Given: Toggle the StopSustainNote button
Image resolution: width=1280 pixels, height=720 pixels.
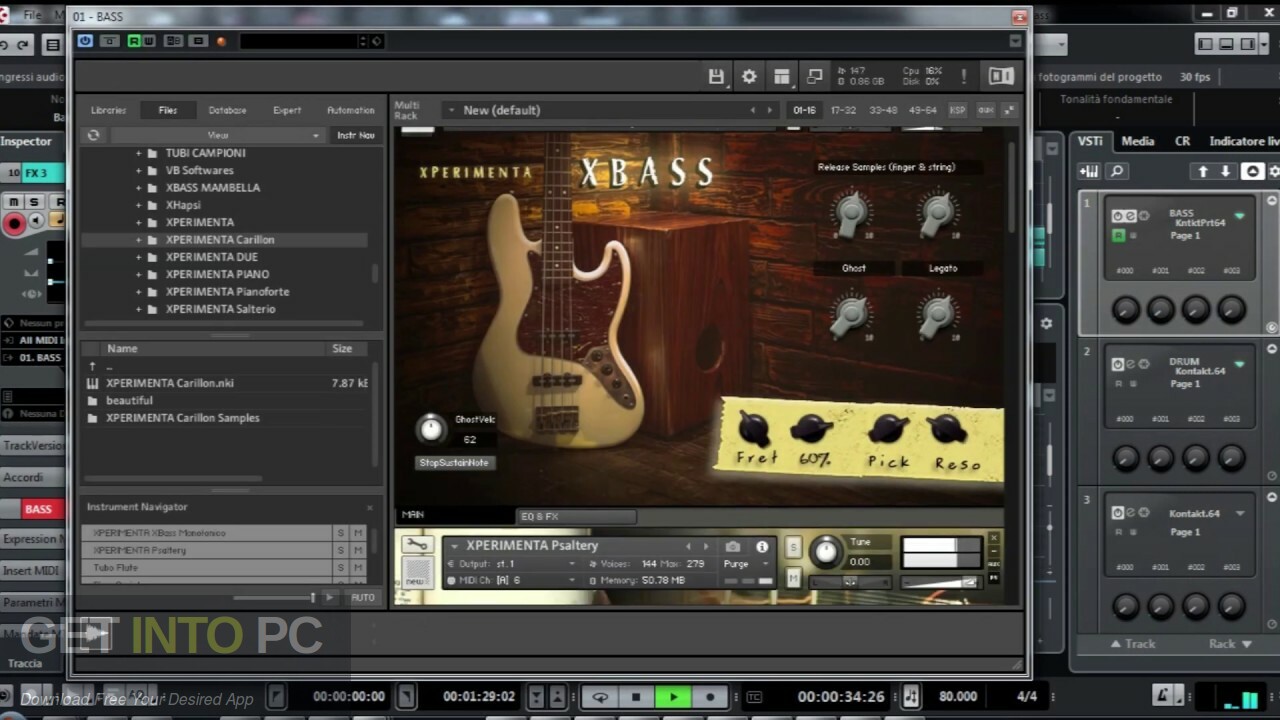Looking at the screenshot, I should tap(455, 463).
